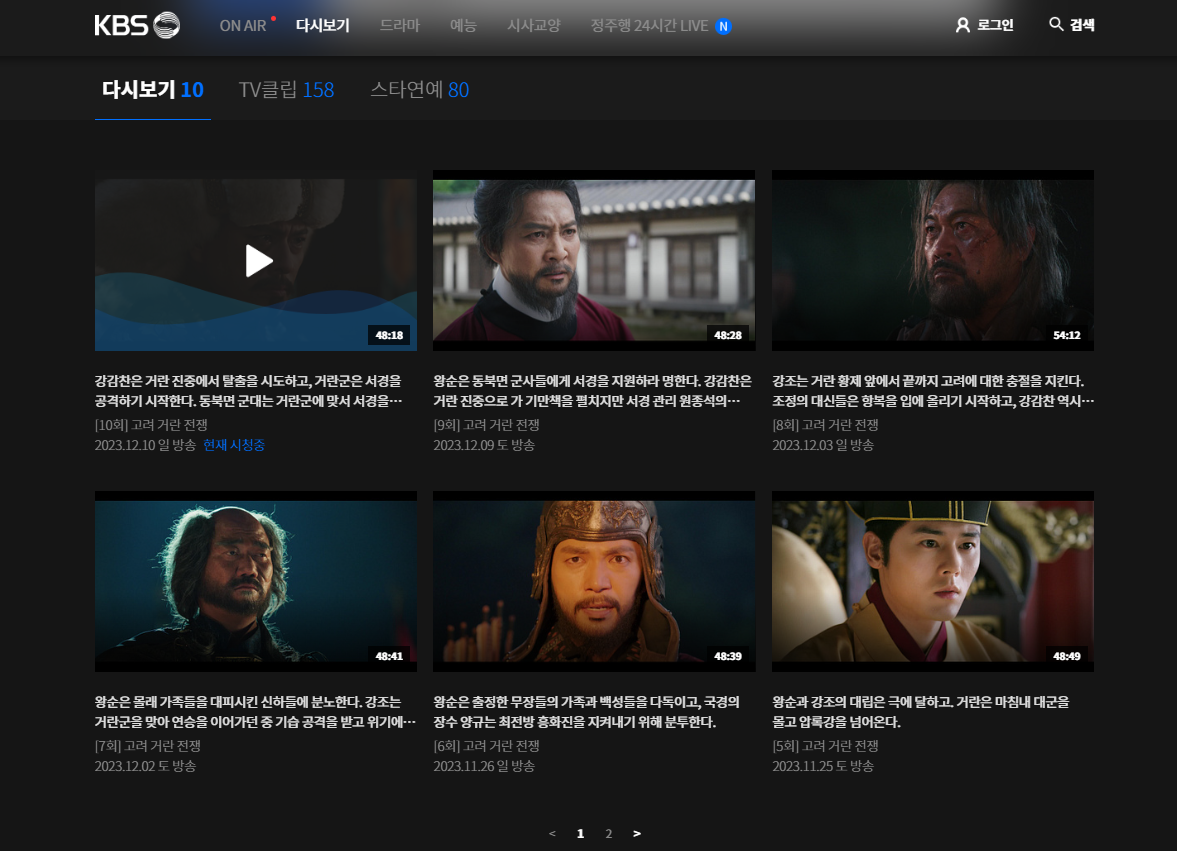Click episode 6 description starting 왕순은 출정한

[x=586, y=712]
